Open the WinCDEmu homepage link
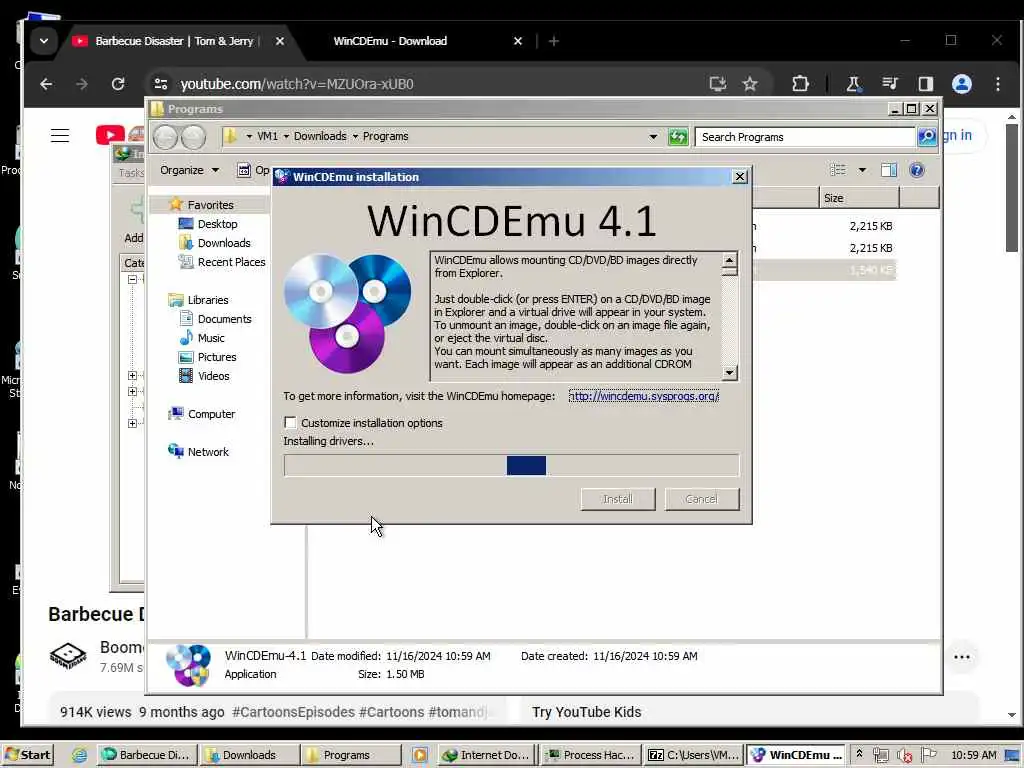This screenshot has height=768, width=1024. [643, 396]
